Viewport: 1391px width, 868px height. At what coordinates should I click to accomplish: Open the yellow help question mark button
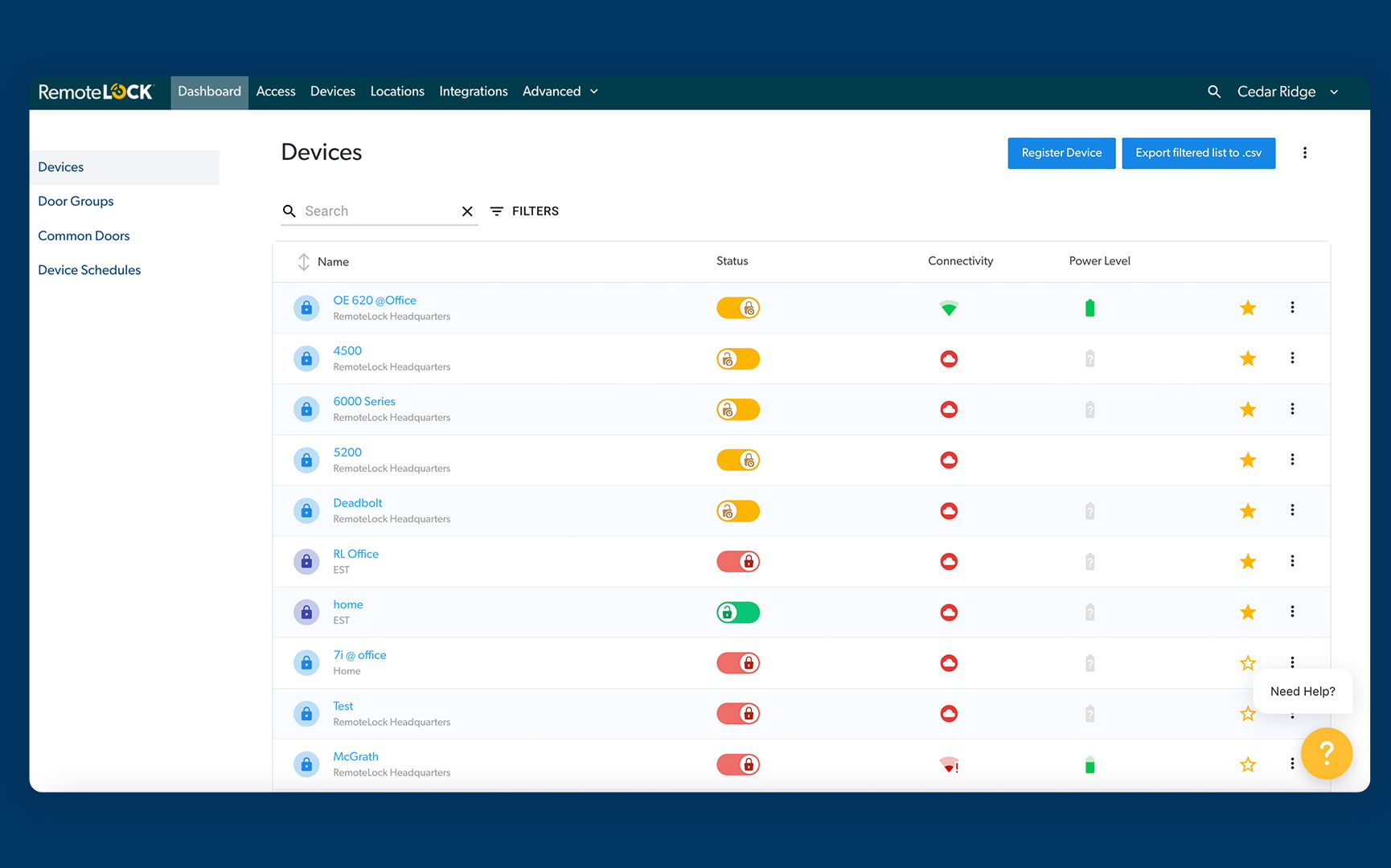click(x=1326, y=753)
